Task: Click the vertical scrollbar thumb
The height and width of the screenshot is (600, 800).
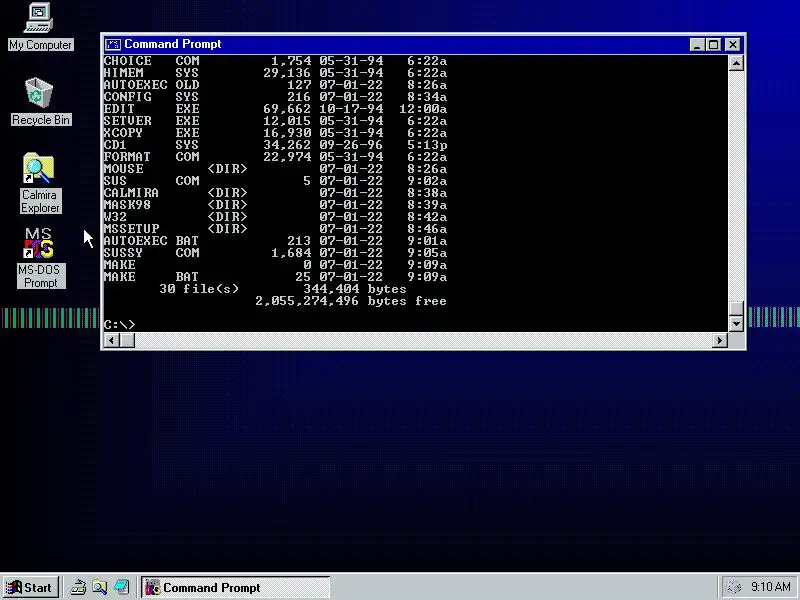Action: click(x=736, y=308)
